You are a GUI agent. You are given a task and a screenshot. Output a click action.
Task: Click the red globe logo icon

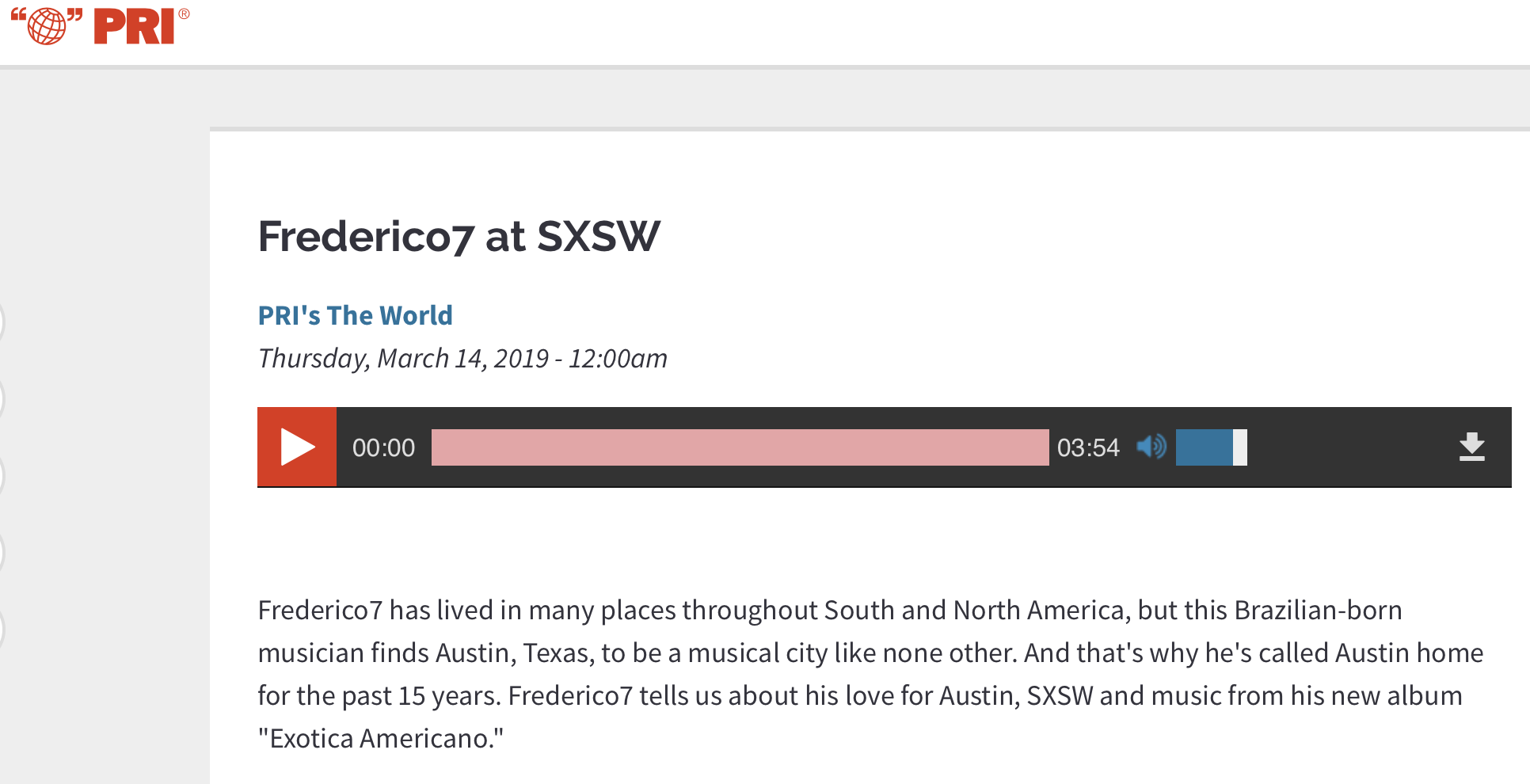tap(47, 25)
